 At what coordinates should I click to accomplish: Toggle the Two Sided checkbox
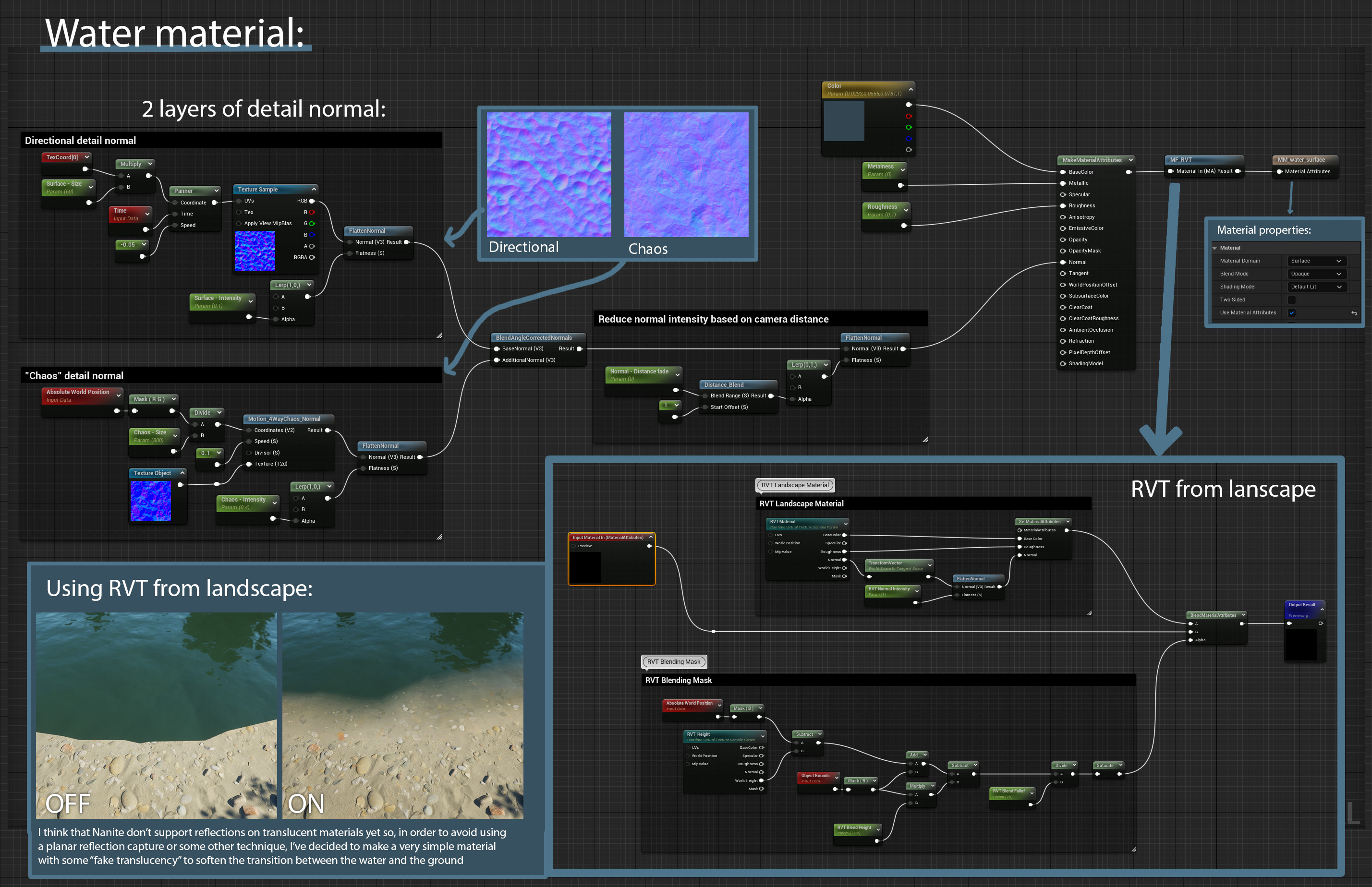[x=1291, y=300]
